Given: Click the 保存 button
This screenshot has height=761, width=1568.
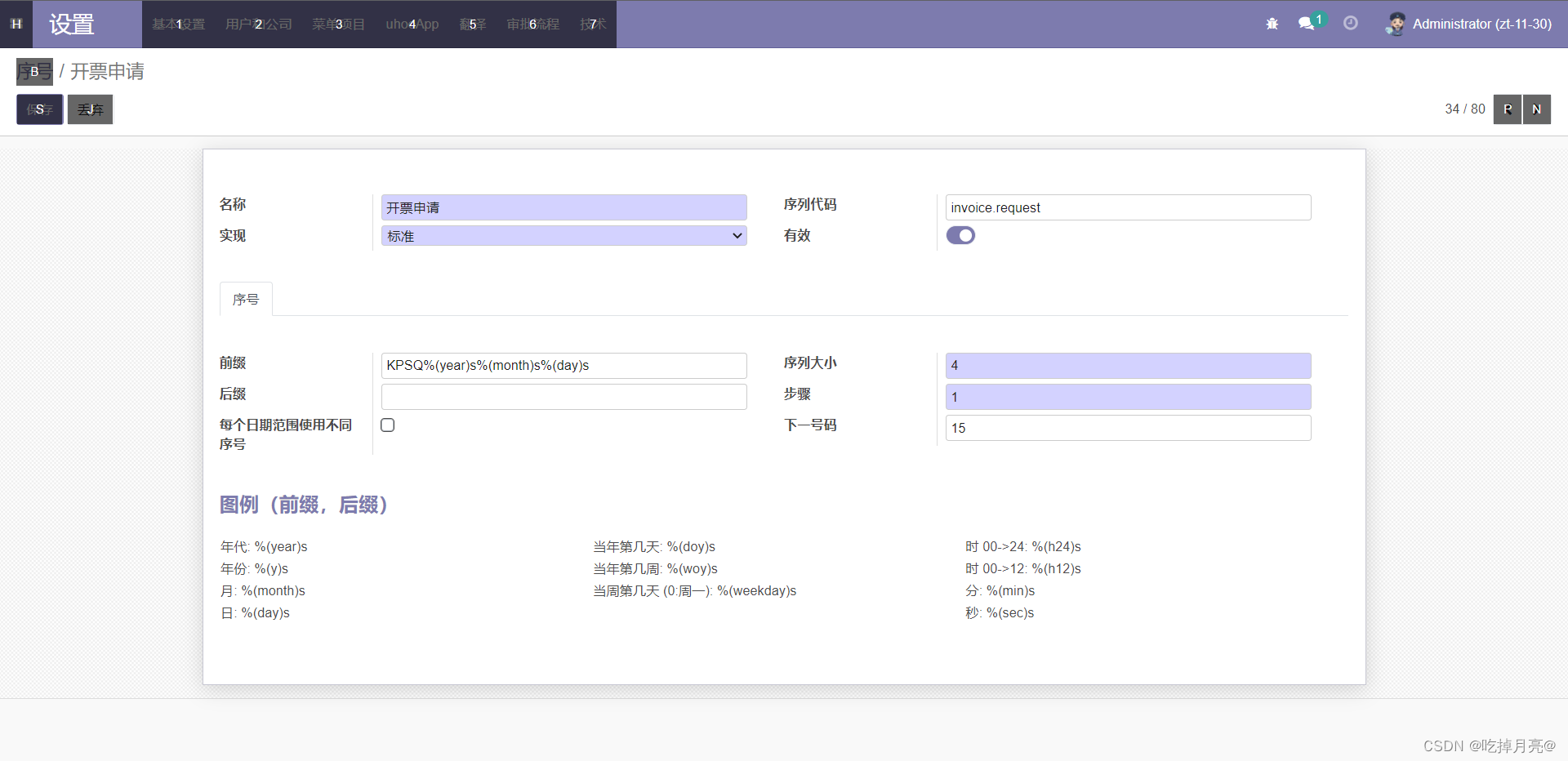Looking at the screenshot, I should [x=39, y=109].
